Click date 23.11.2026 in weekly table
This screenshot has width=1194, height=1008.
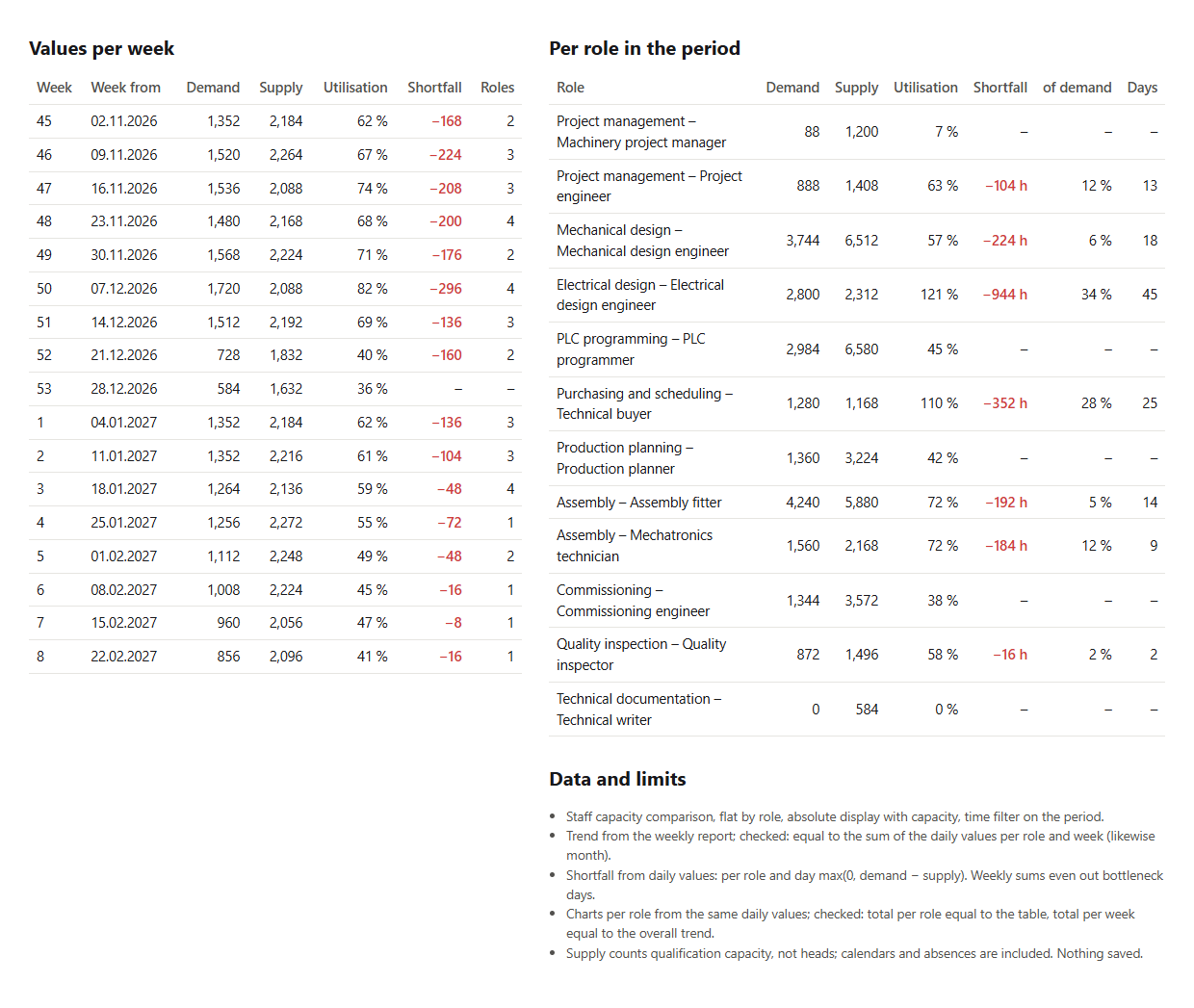[124, 221]
